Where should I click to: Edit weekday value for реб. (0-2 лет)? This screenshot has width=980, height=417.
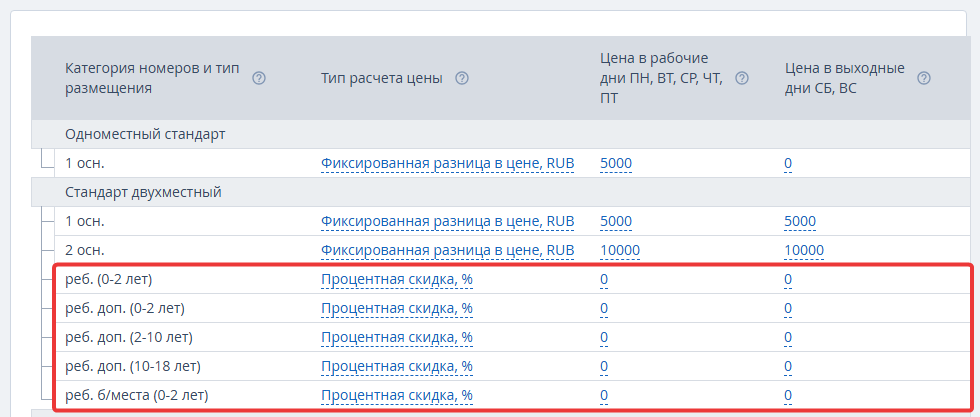click(604, 279)
